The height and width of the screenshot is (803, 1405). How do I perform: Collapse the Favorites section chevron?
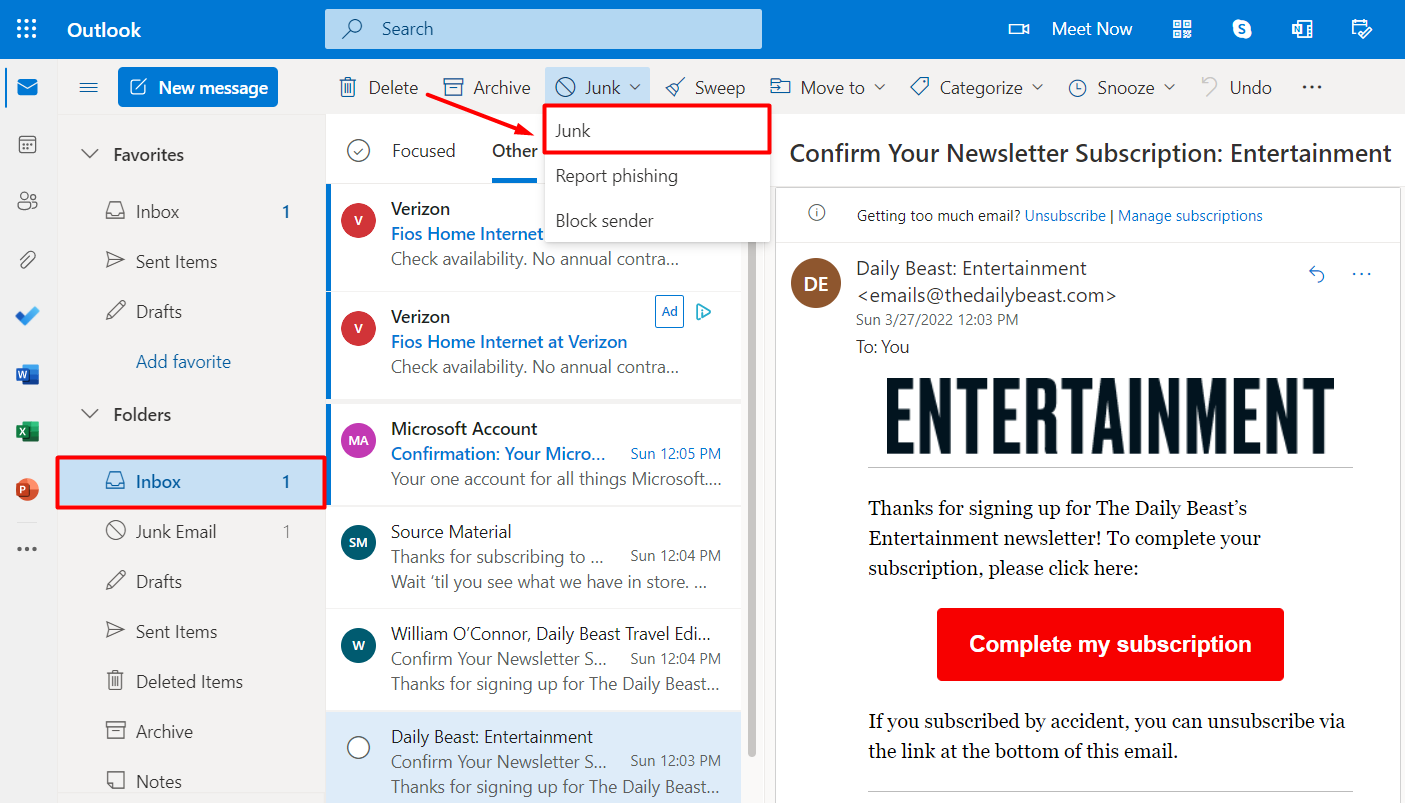90,154
